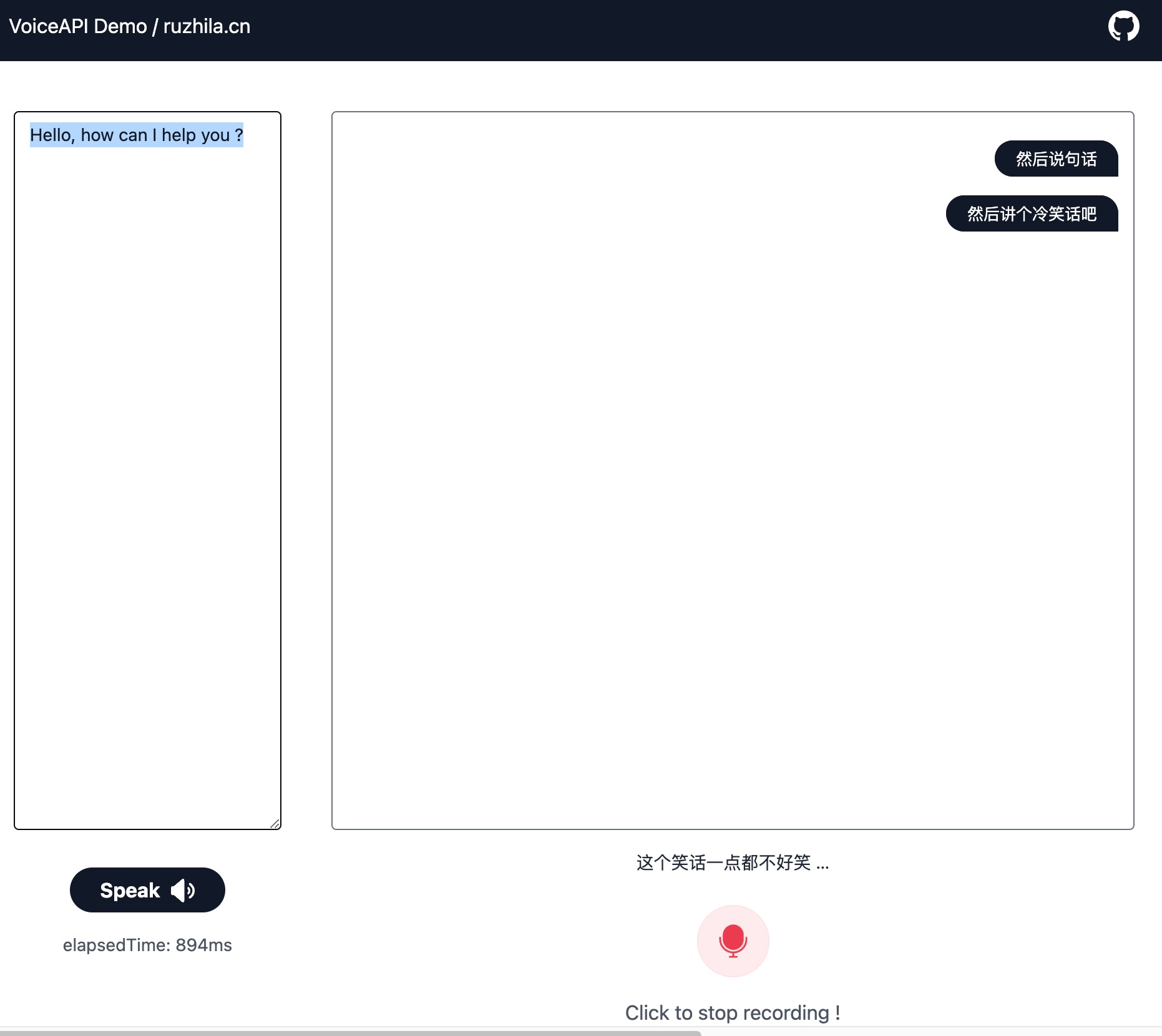The image size is (1162, 1036).
Task: Grab the textarea resize handle corner
Action: coord(275,824)
